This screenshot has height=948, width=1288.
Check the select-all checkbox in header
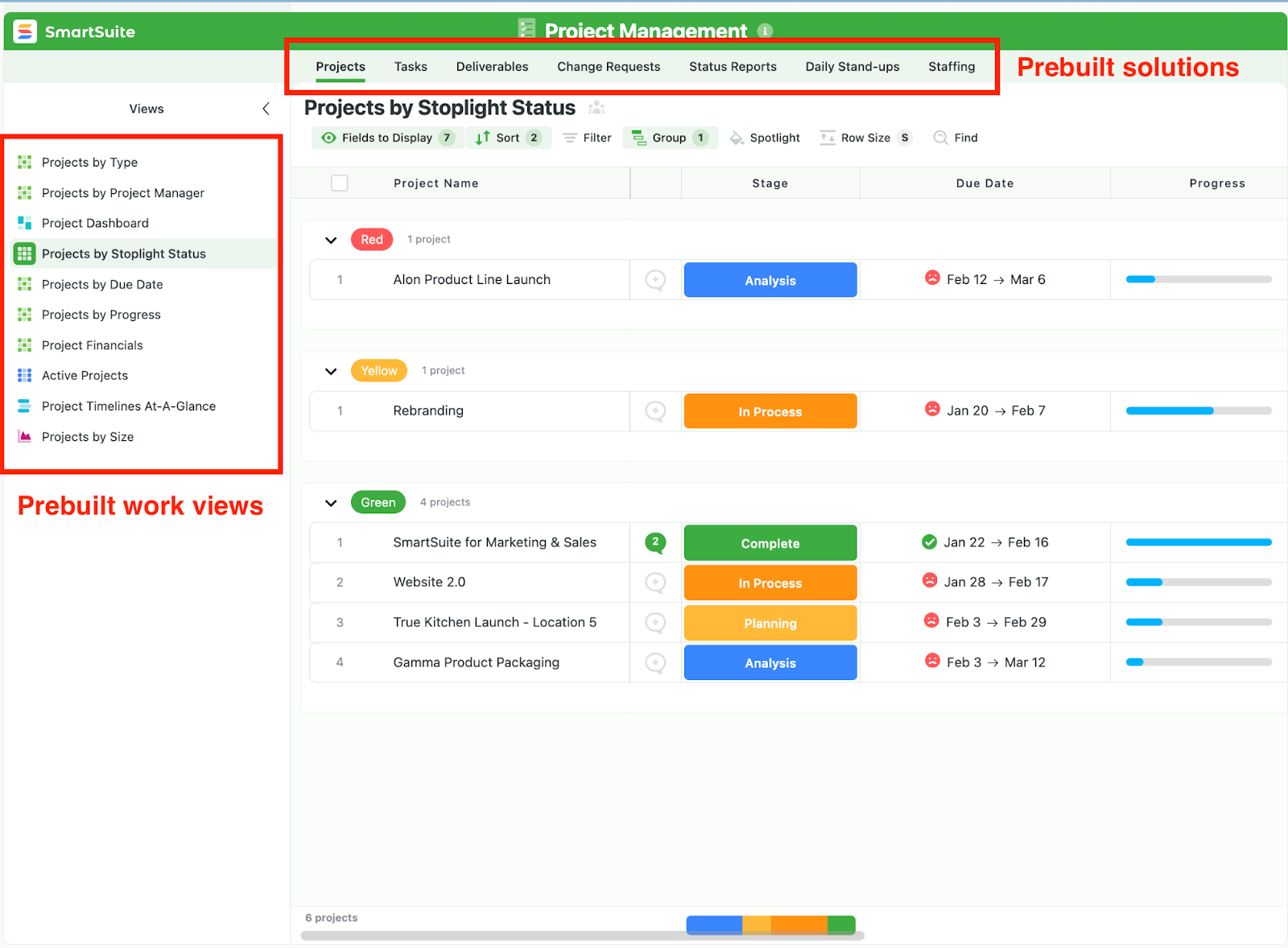click(x=340, y=183)
